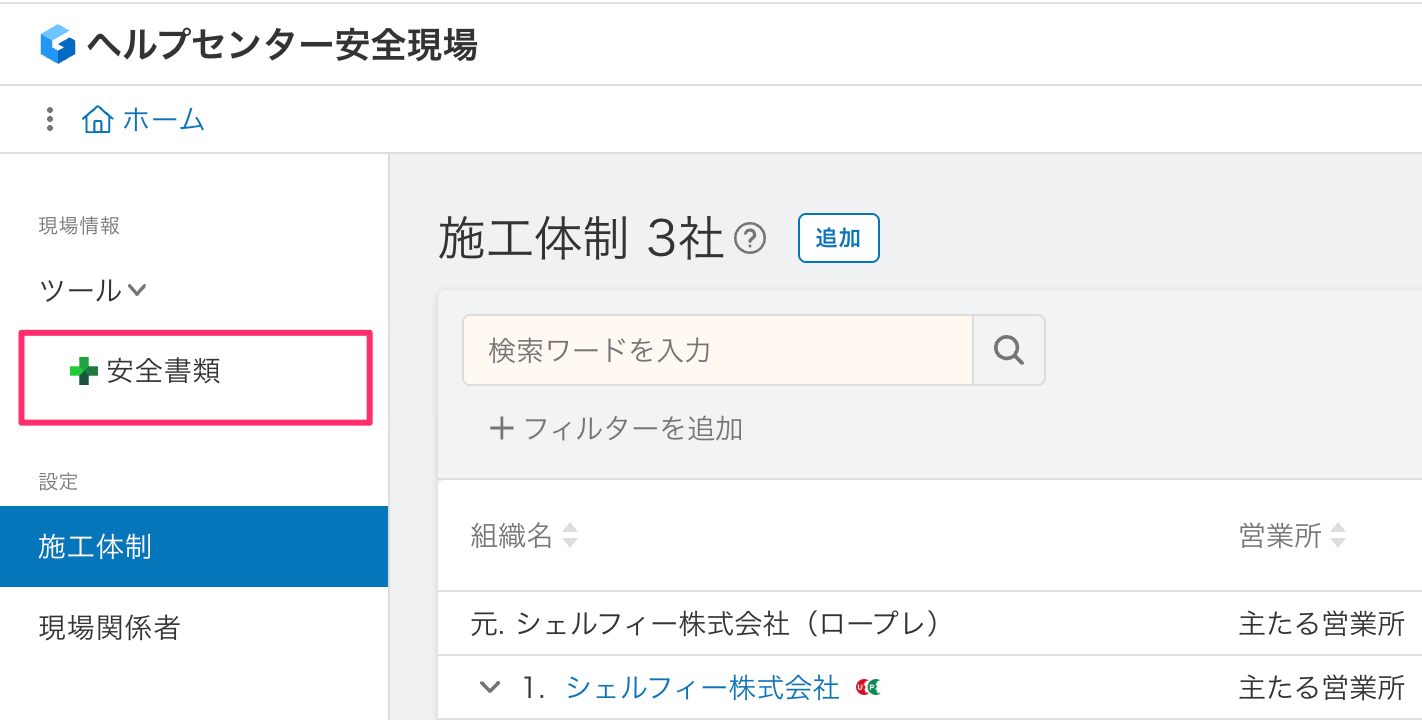Sort the table by 営業所 arrows
The height and width of the screenshot is (720, 1422).
click(1337, 536)
